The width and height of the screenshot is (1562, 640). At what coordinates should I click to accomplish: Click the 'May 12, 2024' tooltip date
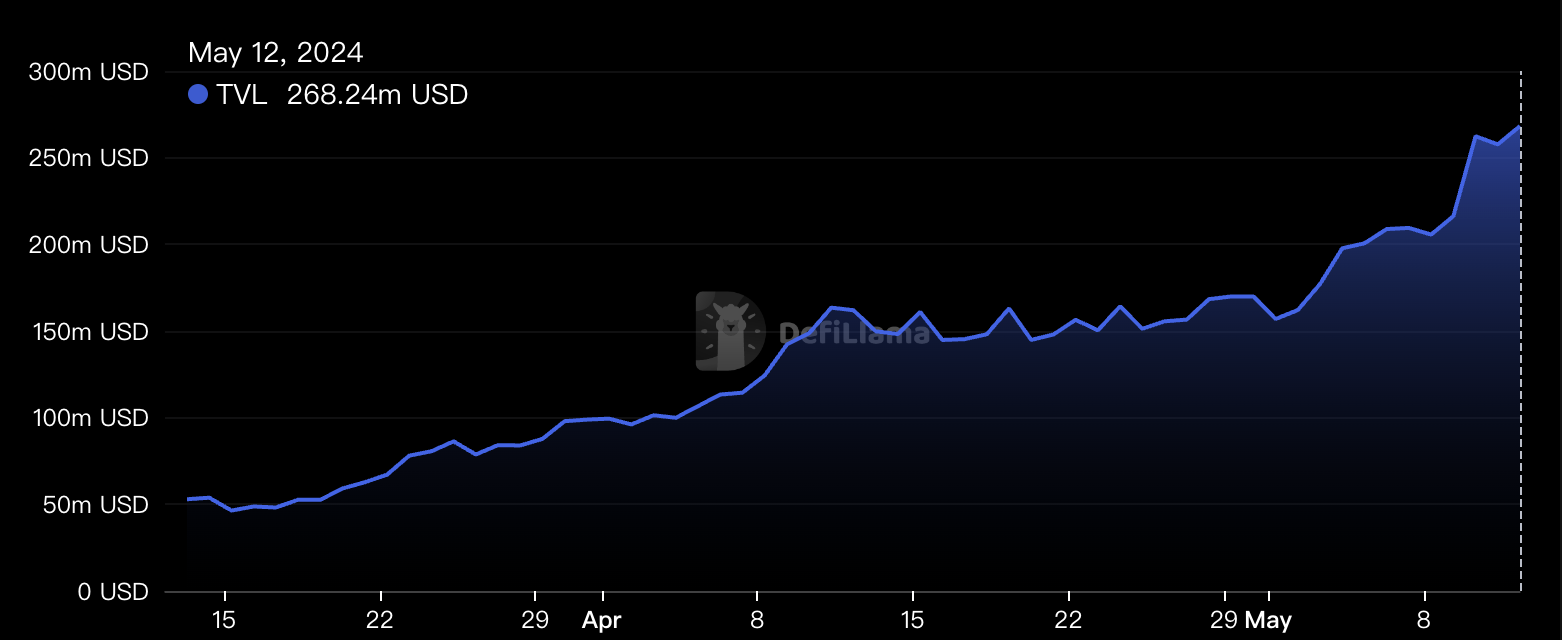[x=276, y=52]
